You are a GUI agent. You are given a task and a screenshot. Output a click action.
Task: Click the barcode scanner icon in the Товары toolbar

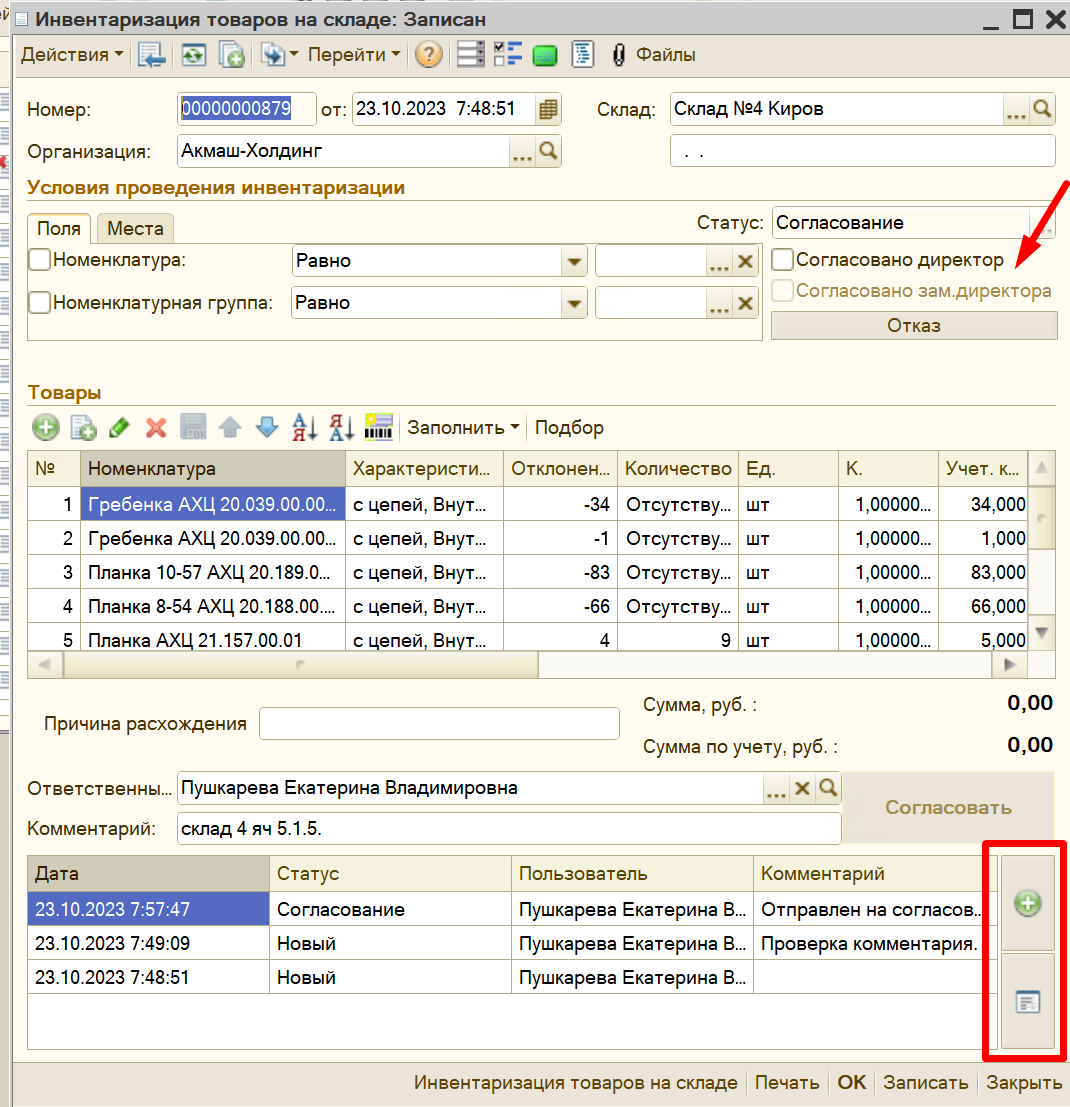tap(378, 427)
